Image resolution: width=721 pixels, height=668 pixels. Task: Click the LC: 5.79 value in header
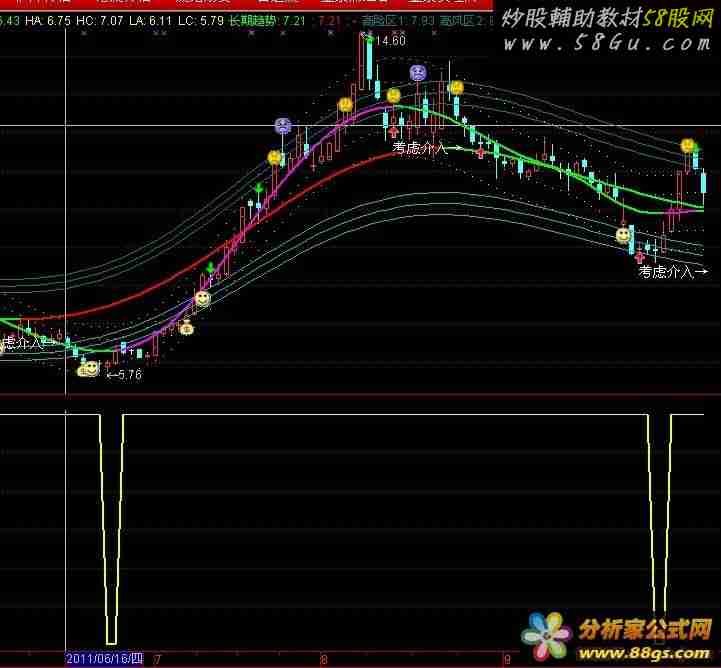pyautogui.click(x=201, y=21)
